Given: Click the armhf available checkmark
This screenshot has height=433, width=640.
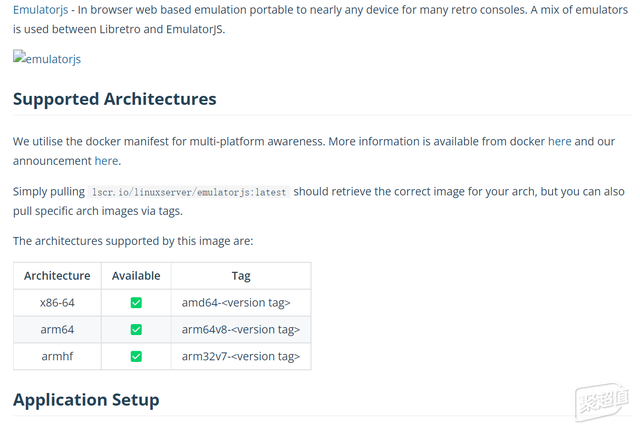Looking at the screenshot, I should 136,356.
